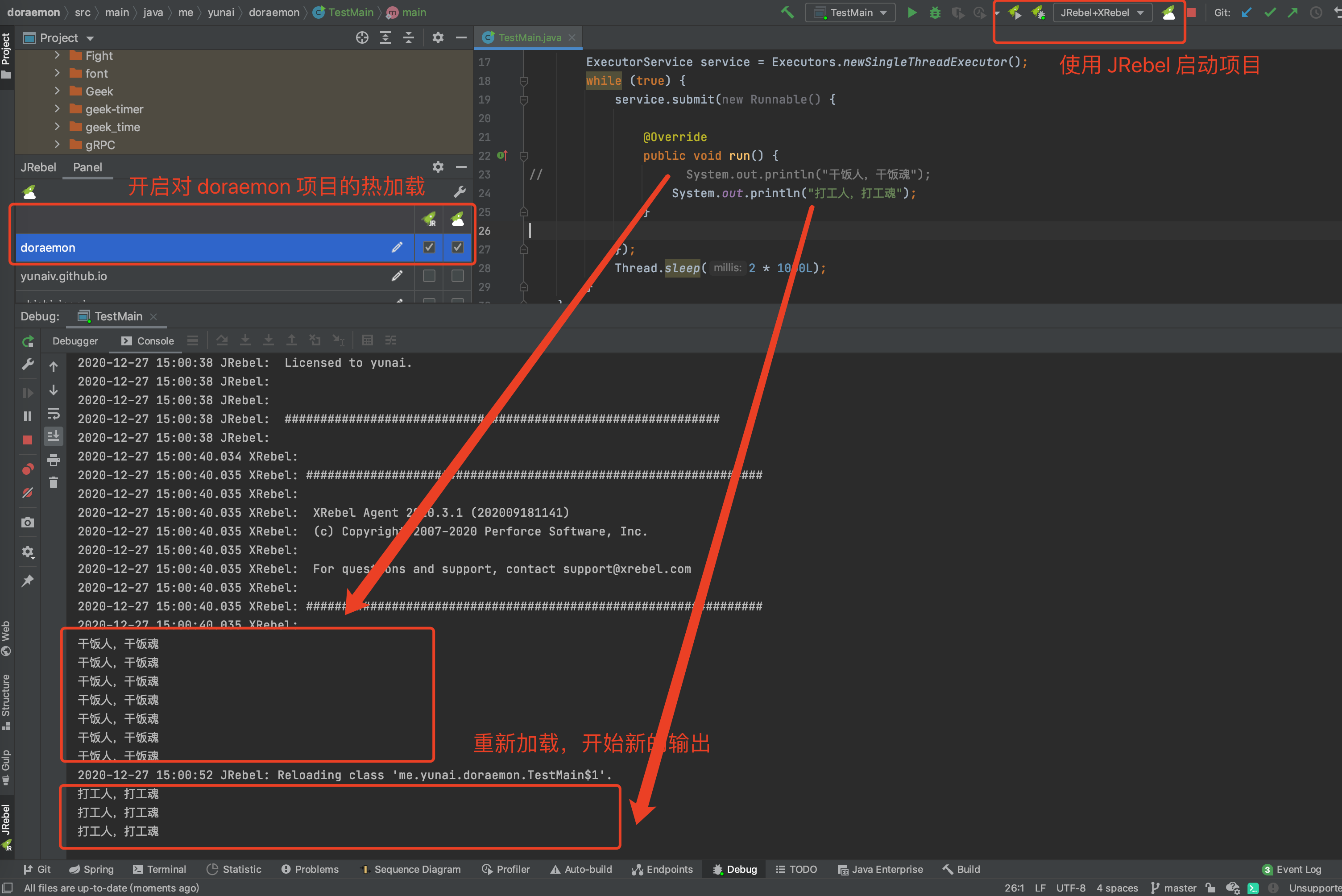
Task: Enable JRebel for yunaiv.github.io
Action: pyautogui.click(x=428, y=276)
